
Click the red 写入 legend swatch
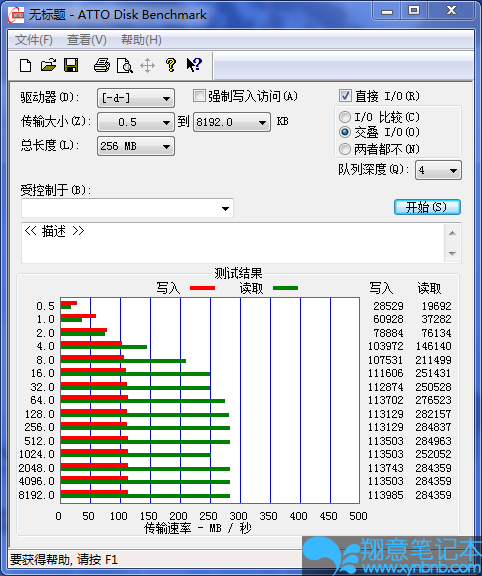[202, 288]
